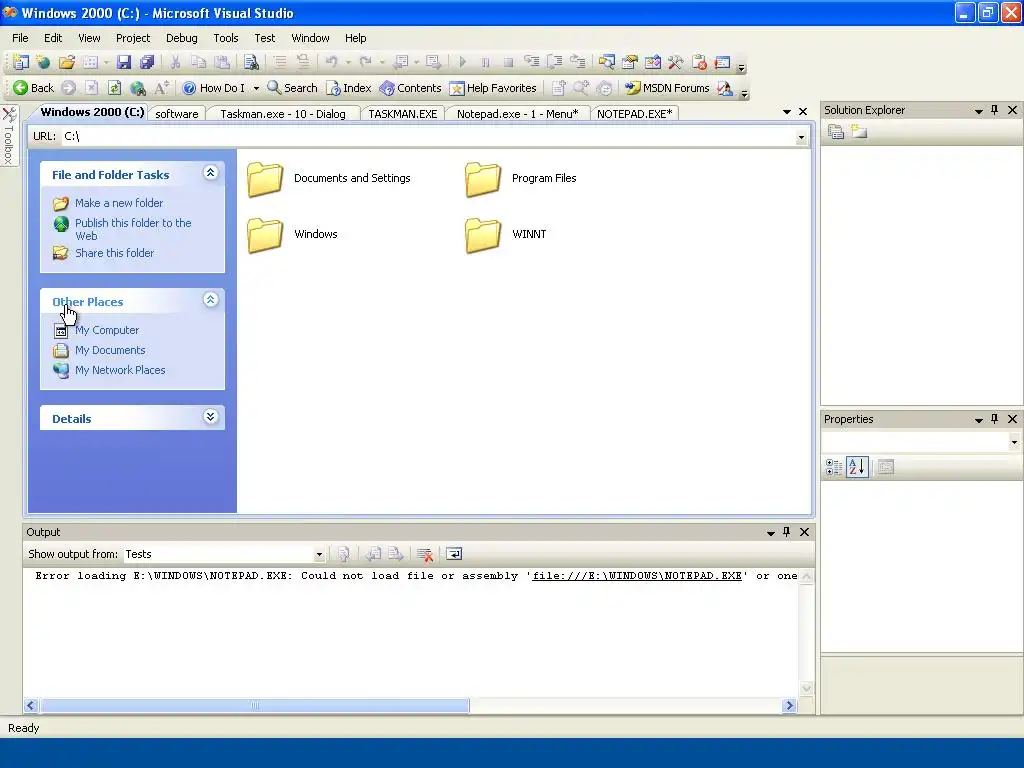Expand the Details section
The width and height of the screenshot is (1024, 768).
pyautogui.click(x=210, y=417)
